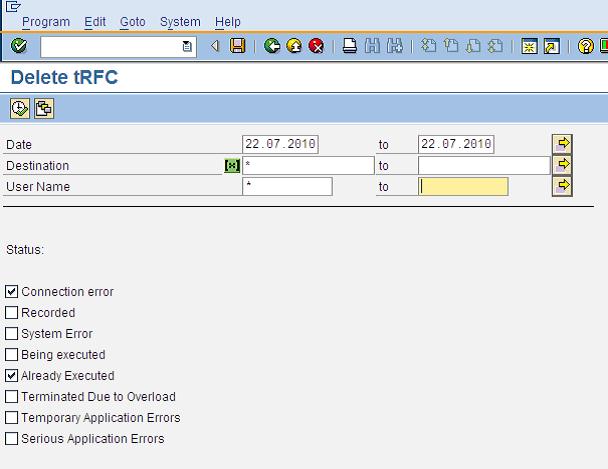Viewport: 608px width, 469px height.
Task: Click the Create New Session icon
Action: (x=529, y=46)
